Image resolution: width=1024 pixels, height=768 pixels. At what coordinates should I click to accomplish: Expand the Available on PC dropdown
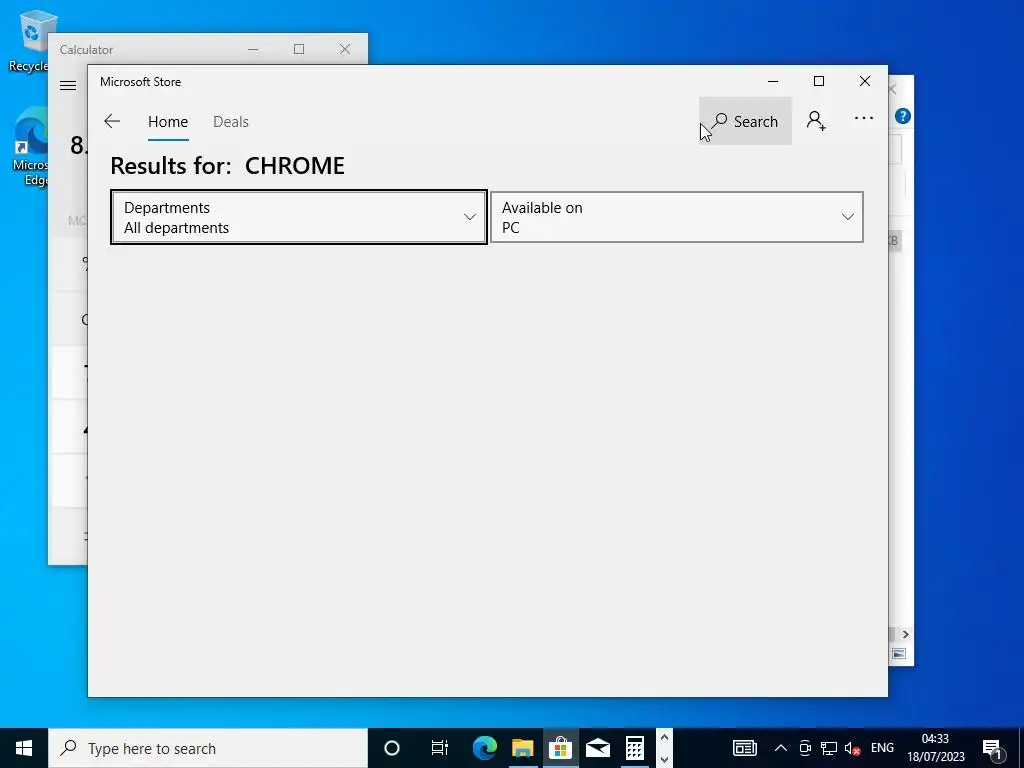(677, 217)
